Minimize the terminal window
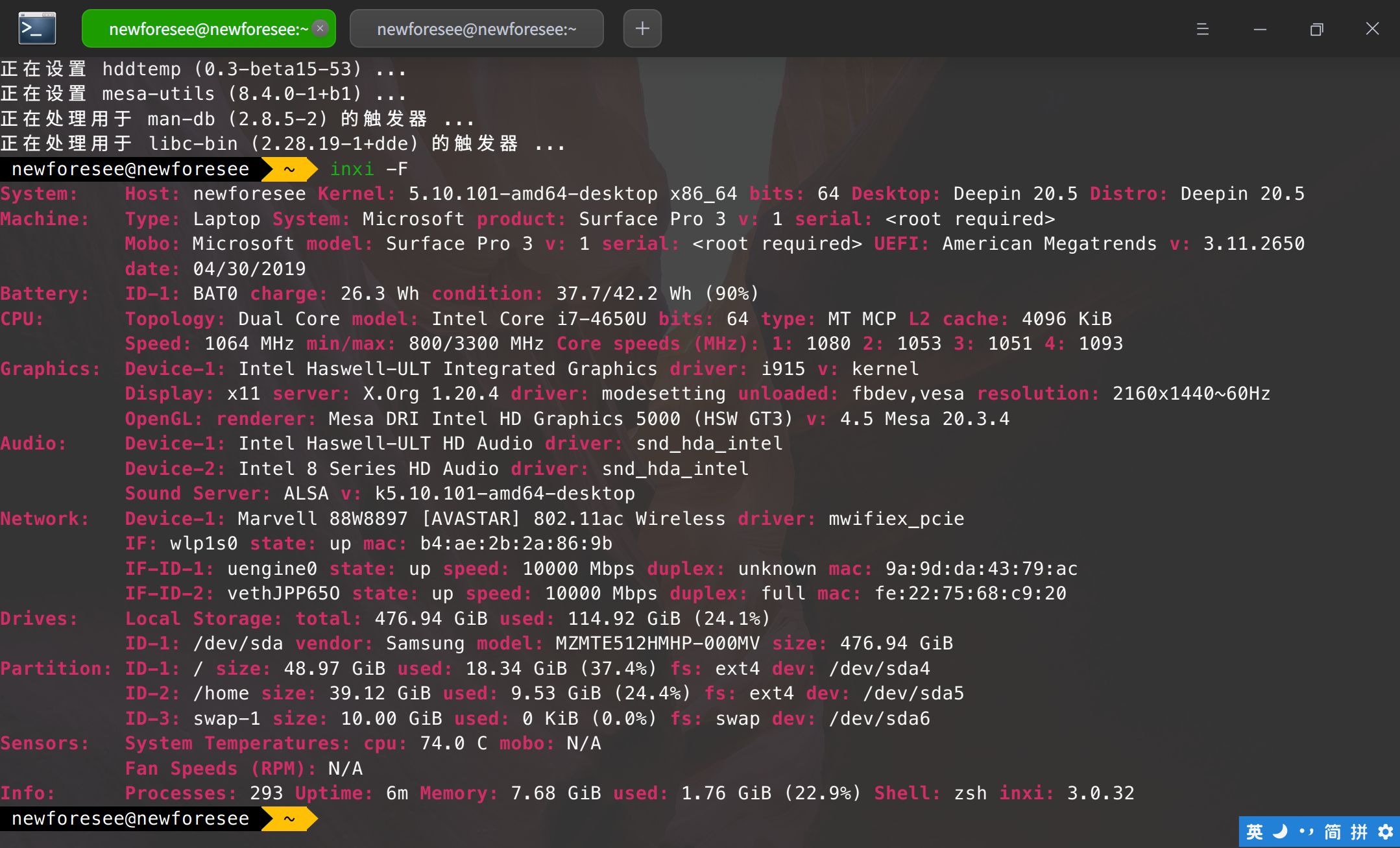Viewport: 1400px width, 848px height. pyautogui.click(x=1260, y=29)
